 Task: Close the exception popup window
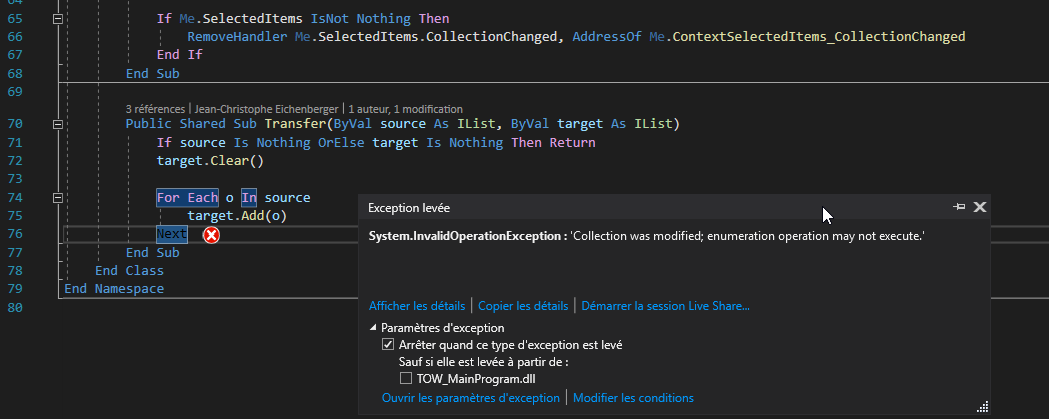point(980,207)
